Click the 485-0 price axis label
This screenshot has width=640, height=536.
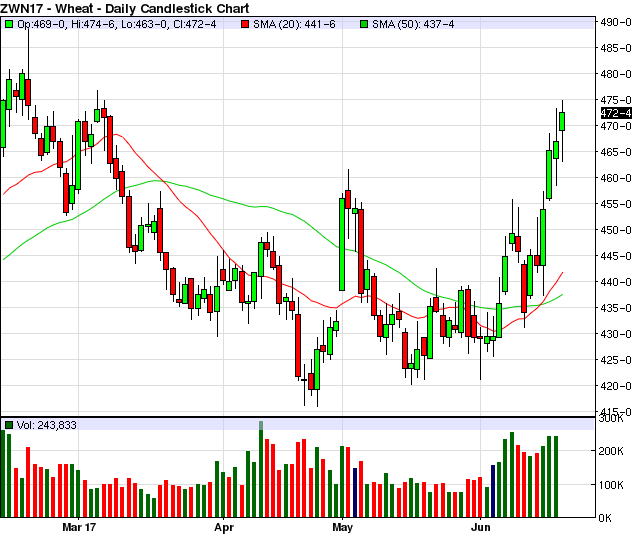616,48
